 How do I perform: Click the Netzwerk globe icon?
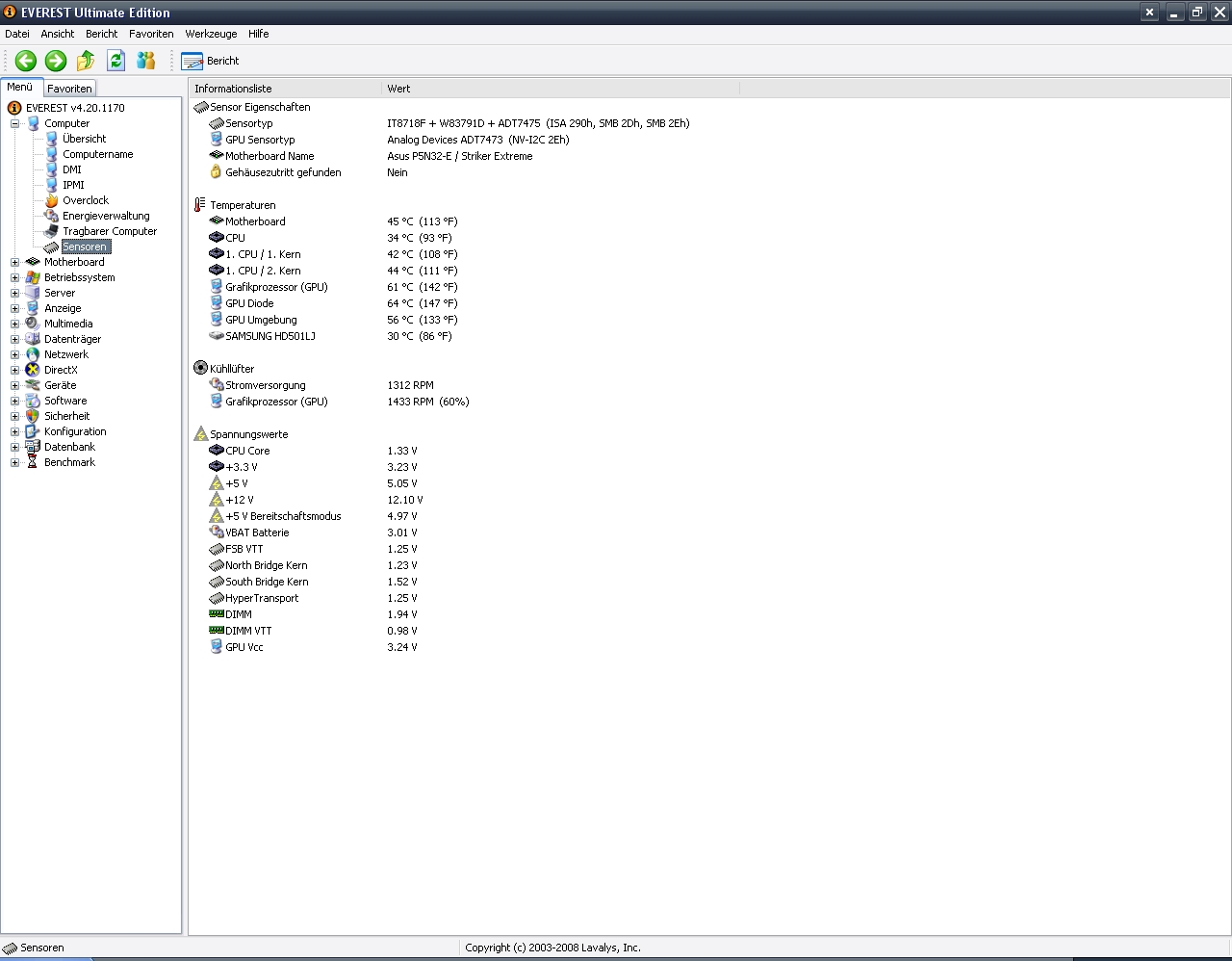[33, 354]
